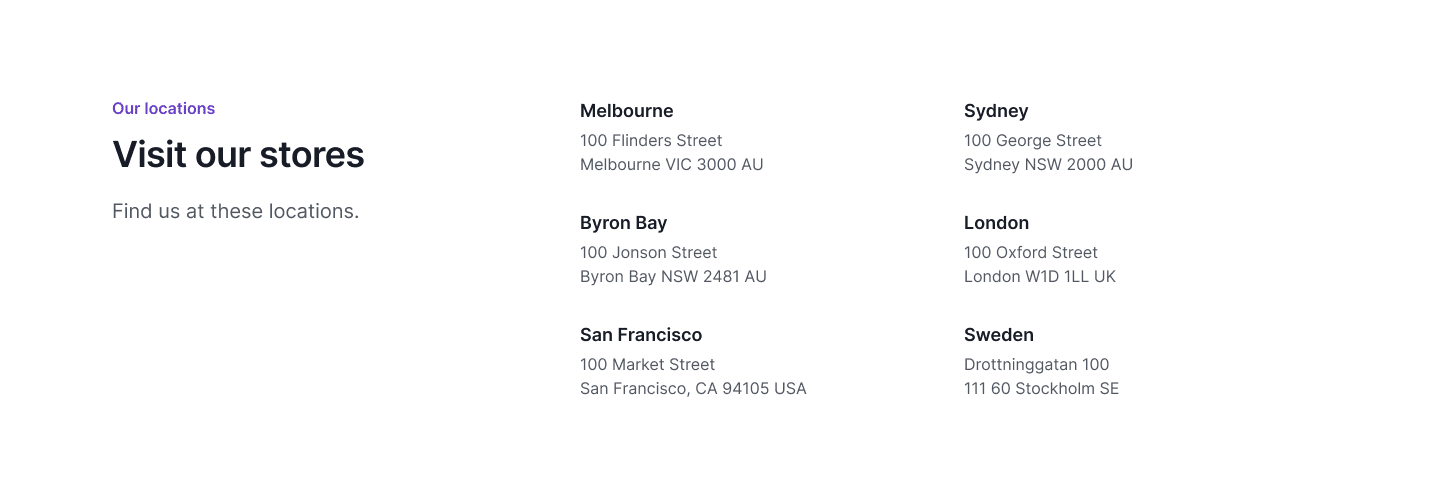Screen dimensions: 1440x502
Task: Click the '100 Flinders Street' address line
Action: tap(651, 140)
